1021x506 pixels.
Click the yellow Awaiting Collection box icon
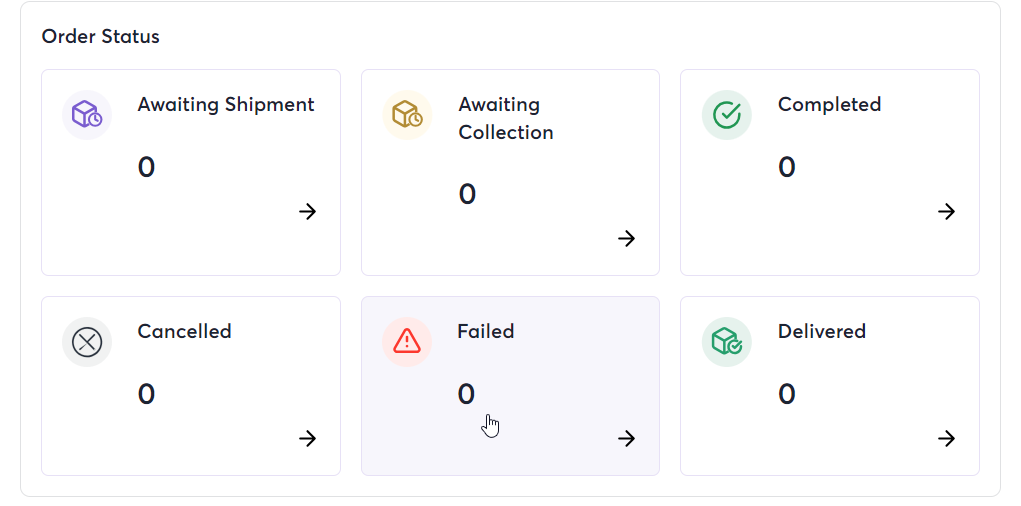pos(407,115)
